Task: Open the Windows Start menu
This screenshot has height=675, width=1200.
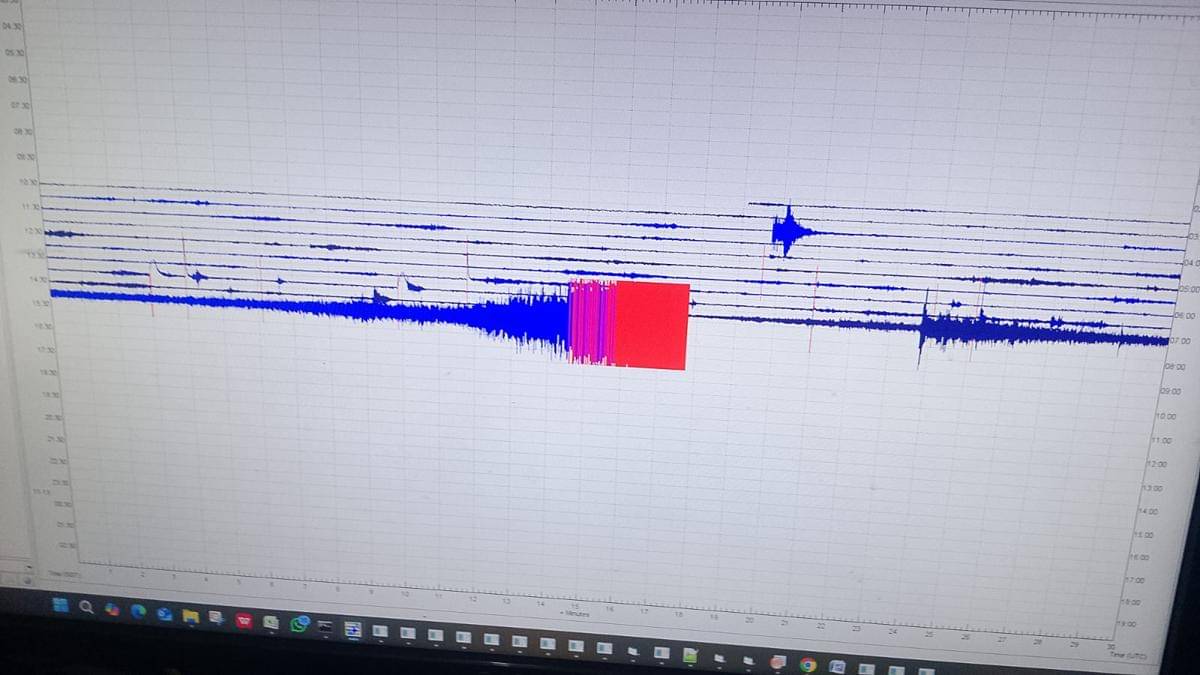Action: click(60, 604)
